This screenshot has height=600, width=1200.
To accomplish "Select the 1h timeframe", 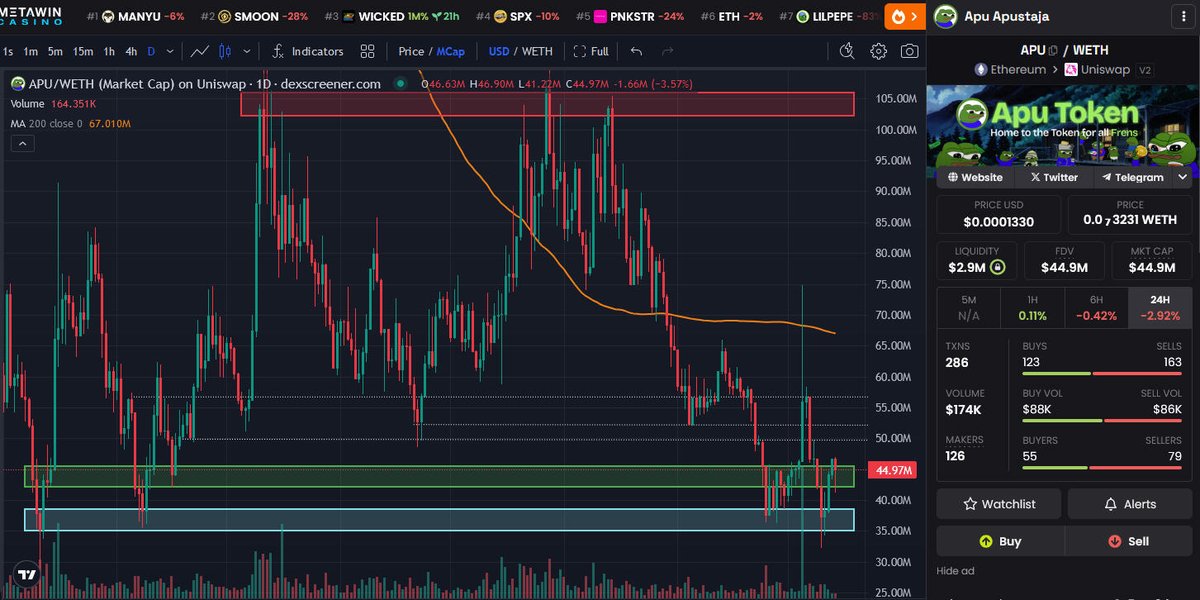I will pos(109,51).
